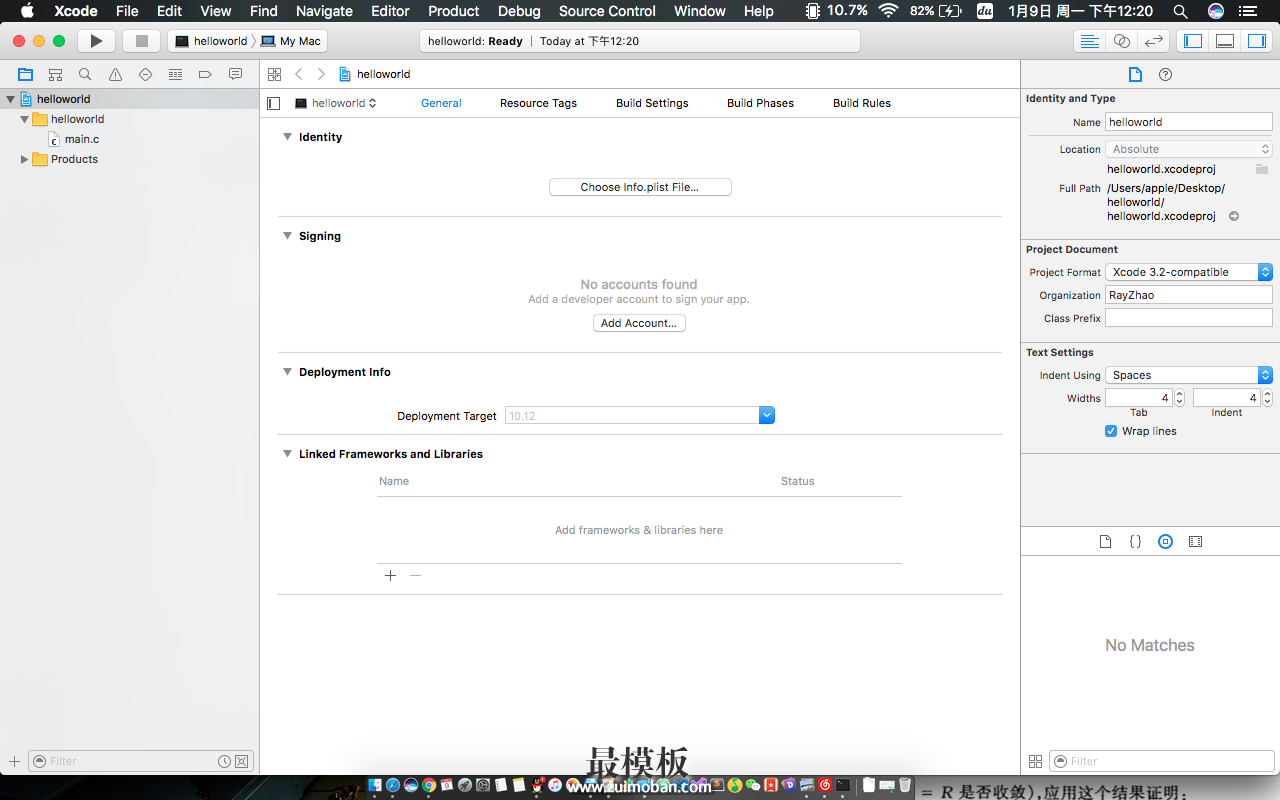Select My Mac run destination
This screenshot has height=800, width=1280.
click(292, 41)
